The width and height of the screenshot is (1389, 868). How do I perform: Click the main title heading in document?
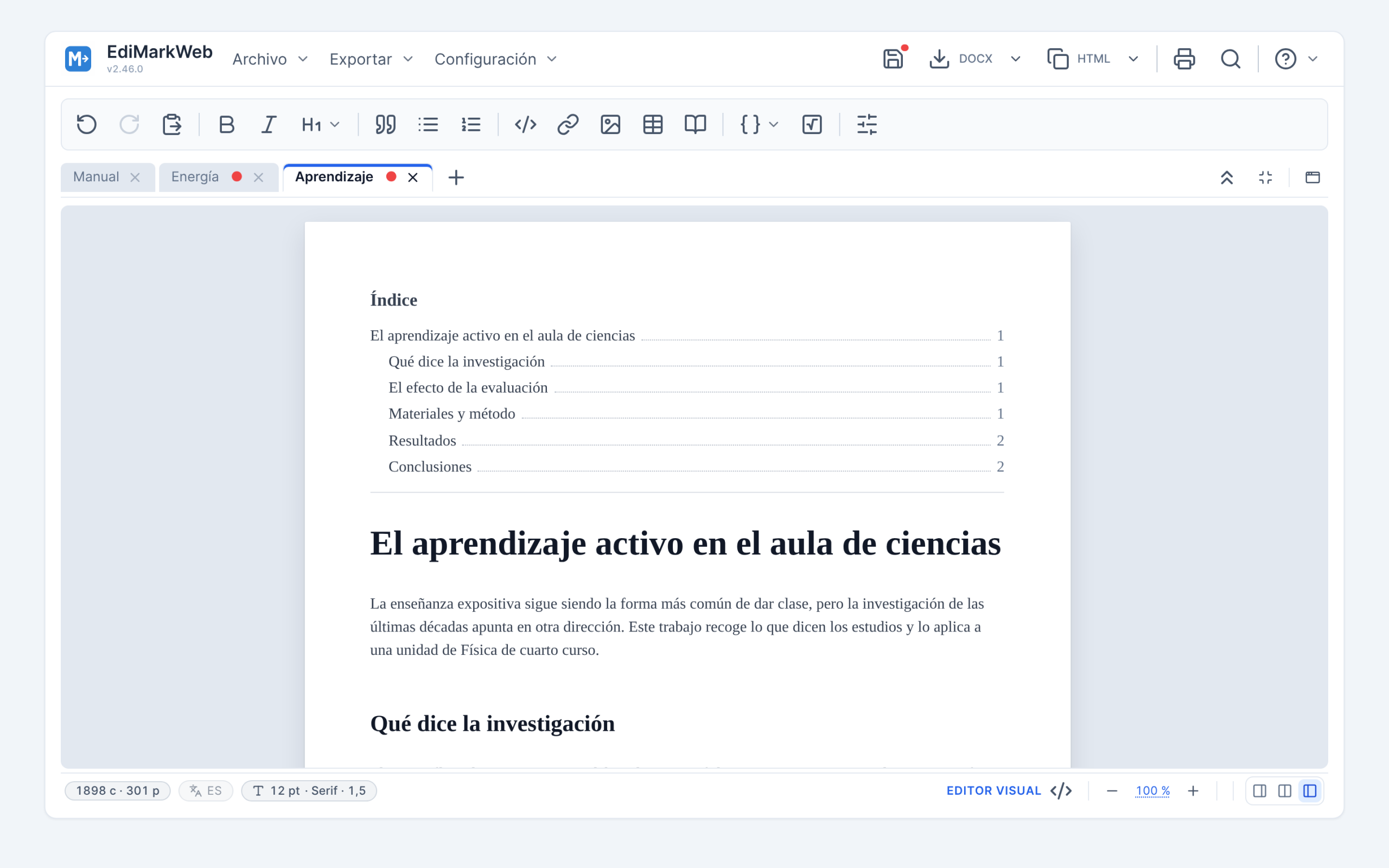click(685, 543)
